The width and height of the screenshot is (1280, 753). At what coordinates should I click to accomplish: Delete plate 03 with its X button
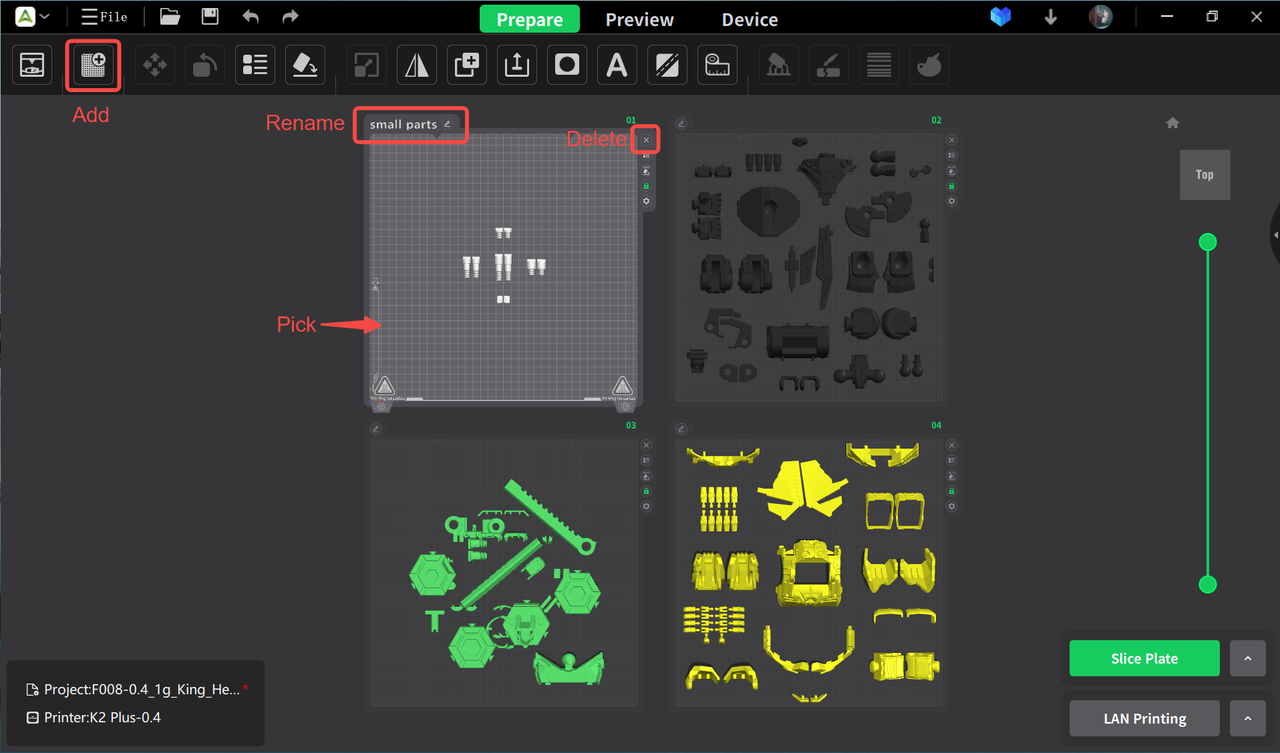pyautogui.click(x=646, y=445)
